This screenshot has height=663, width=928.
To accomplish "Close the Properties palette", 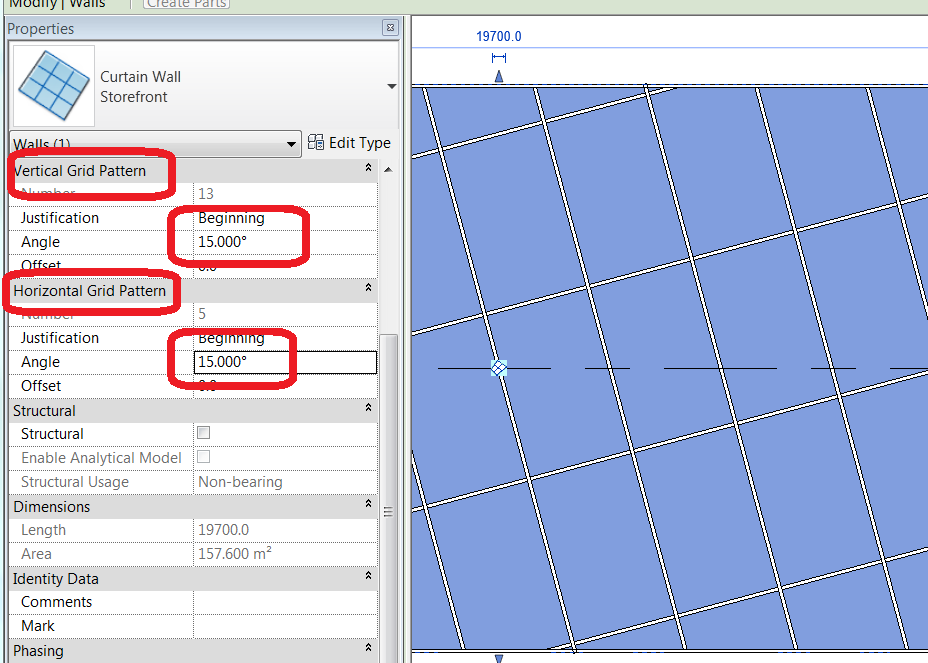I will tap(390, 28).
